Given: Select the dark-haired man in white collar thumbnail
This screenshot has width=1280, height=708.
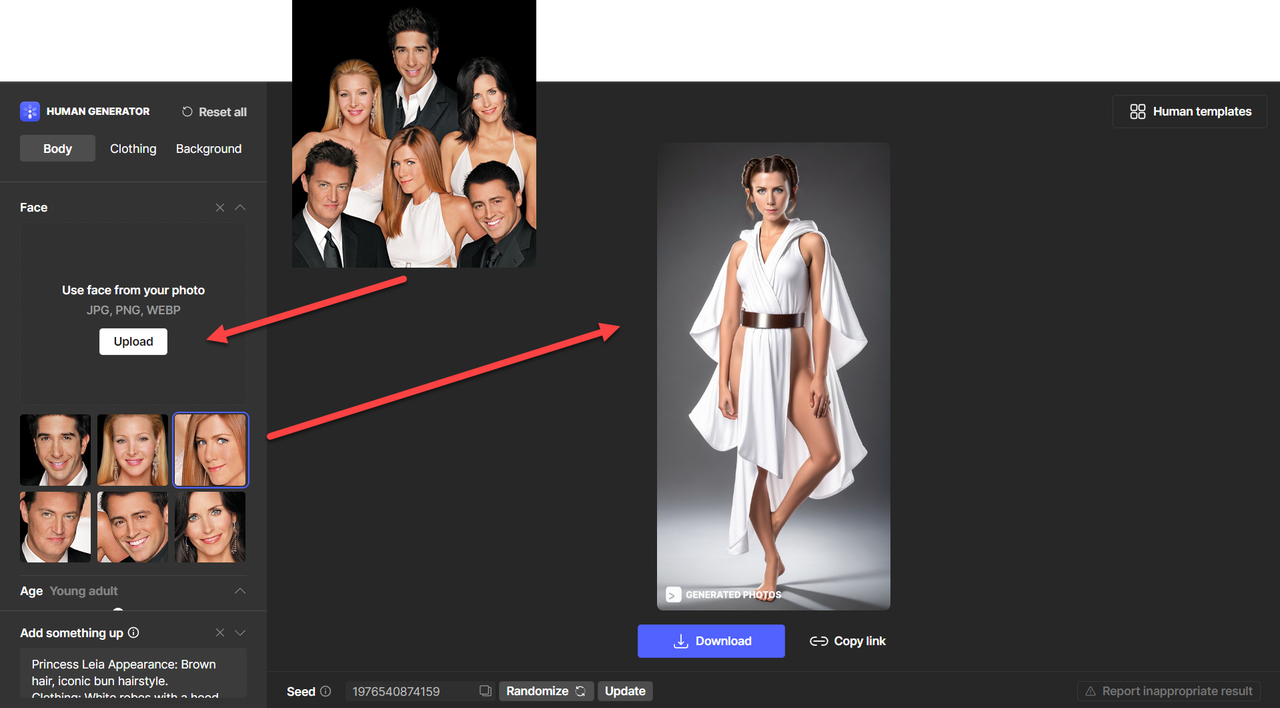Looking at the screenshot, I should pyautogui.click(x=55, y=450).
